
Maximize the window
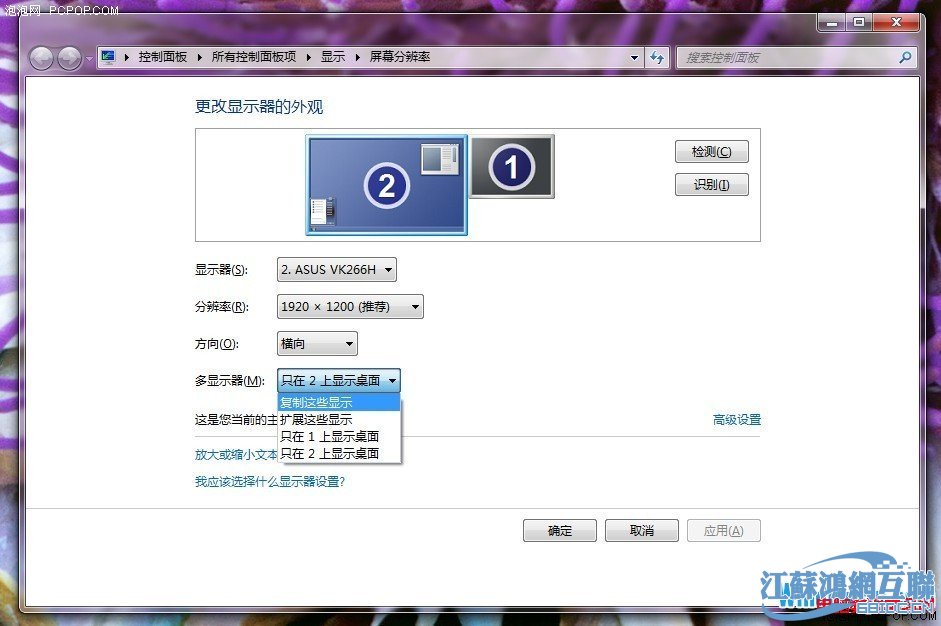click(859, 23)
